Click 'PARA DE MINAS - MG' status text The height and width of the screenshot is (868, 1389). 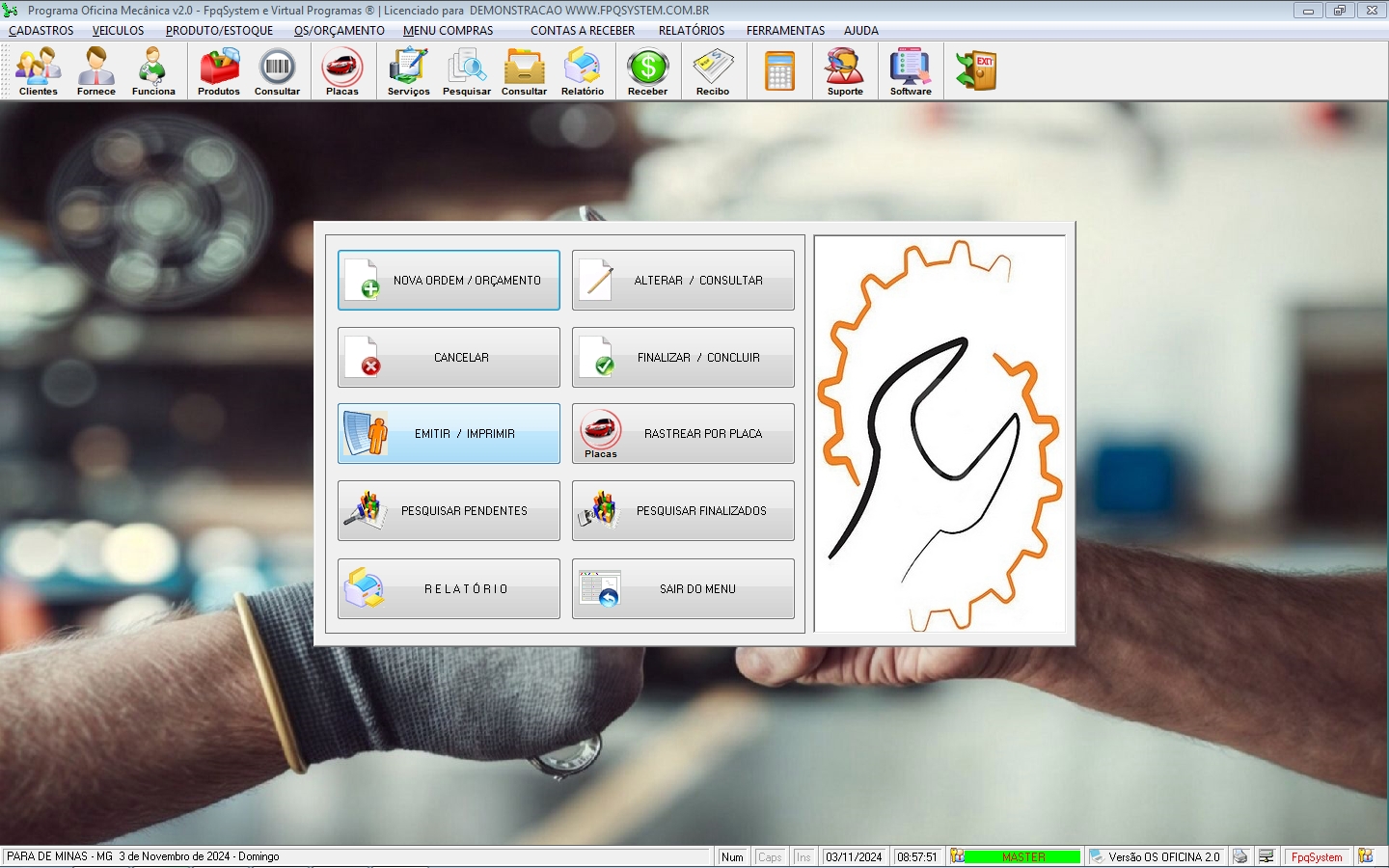[60, 856]
